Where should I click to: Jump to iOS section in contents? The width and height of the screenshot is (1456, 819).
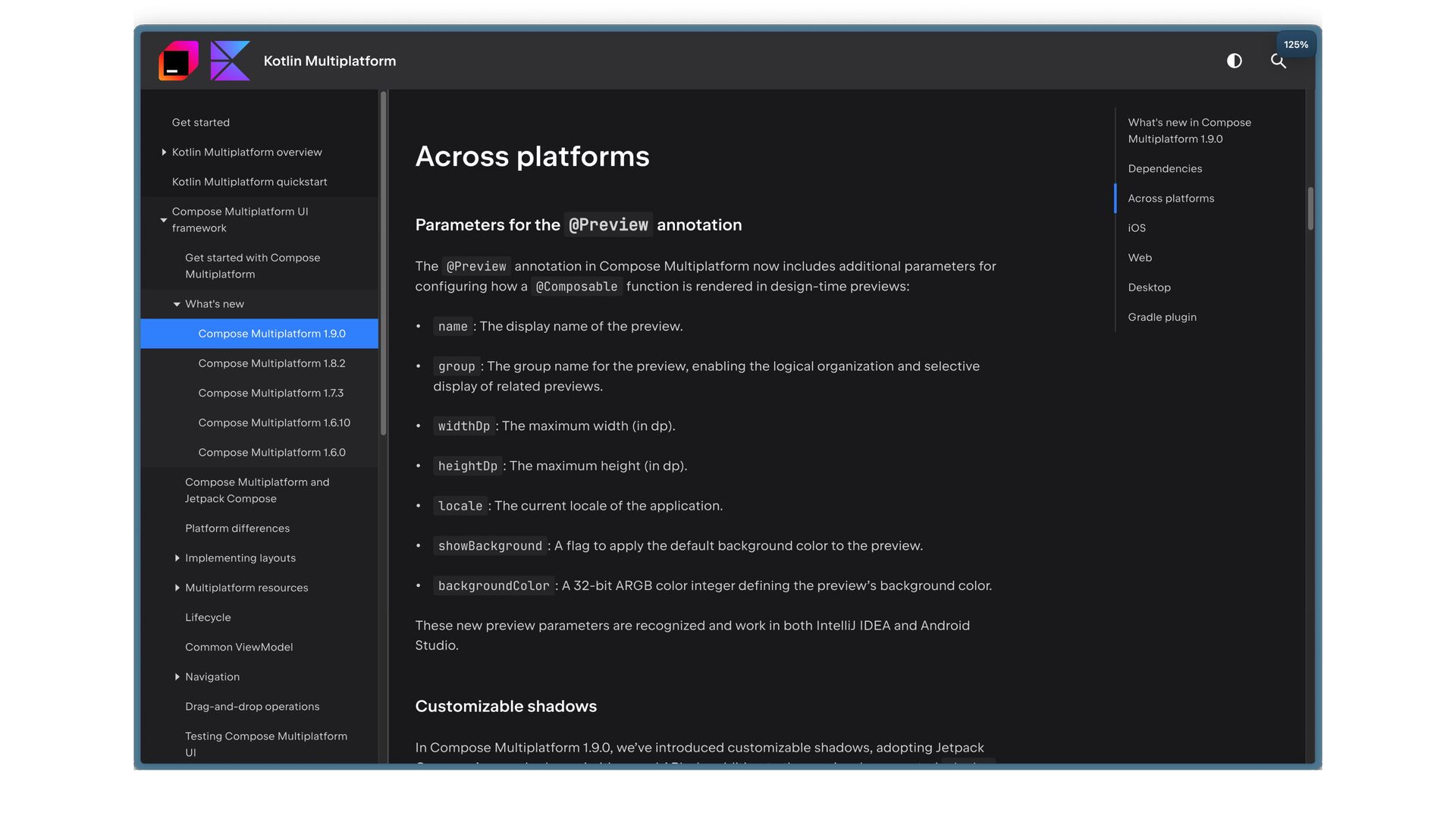click(x=1136, y=228)
